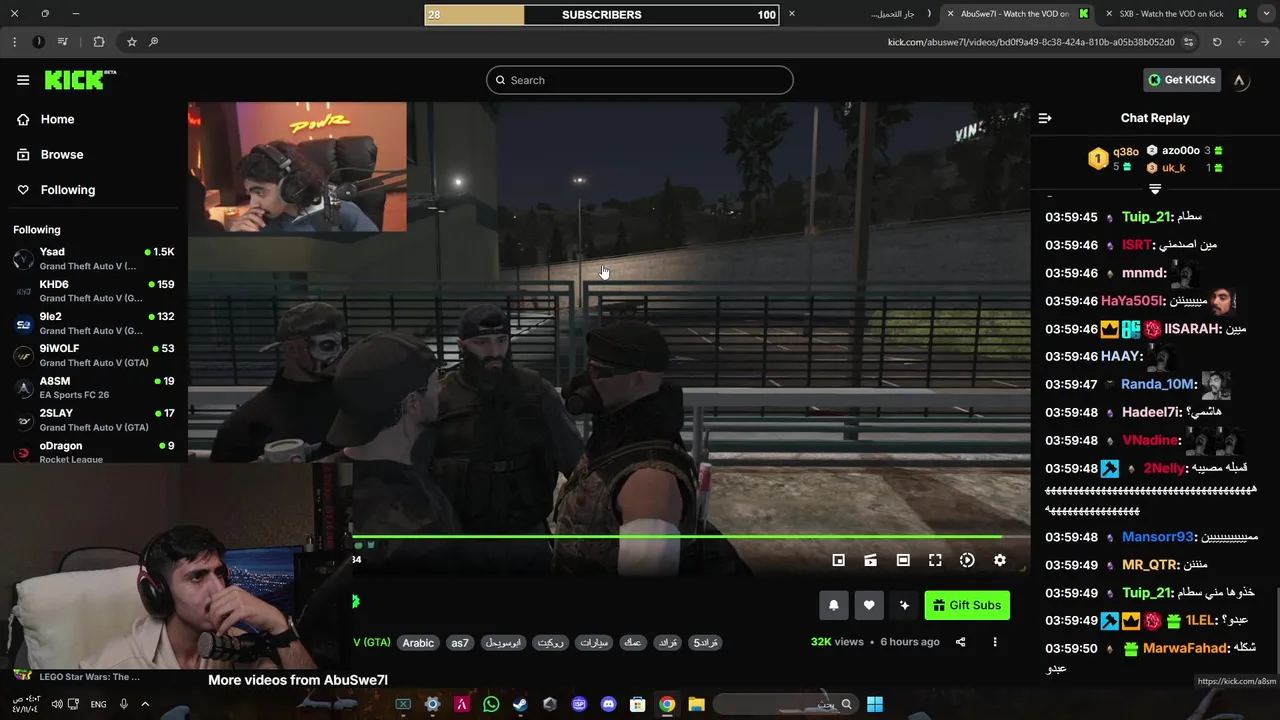Image resolution: width=1280 pixels, height=720 pixels.
Task: Click username ISRT in chat
Action: (x=1136, y=245)
